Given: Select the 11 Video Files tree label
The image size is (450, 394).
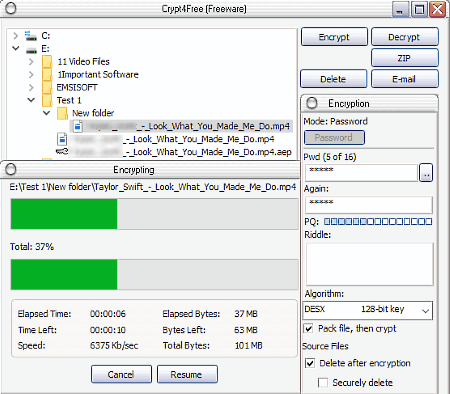Looking at the screenshot, I should coord(83,62).
